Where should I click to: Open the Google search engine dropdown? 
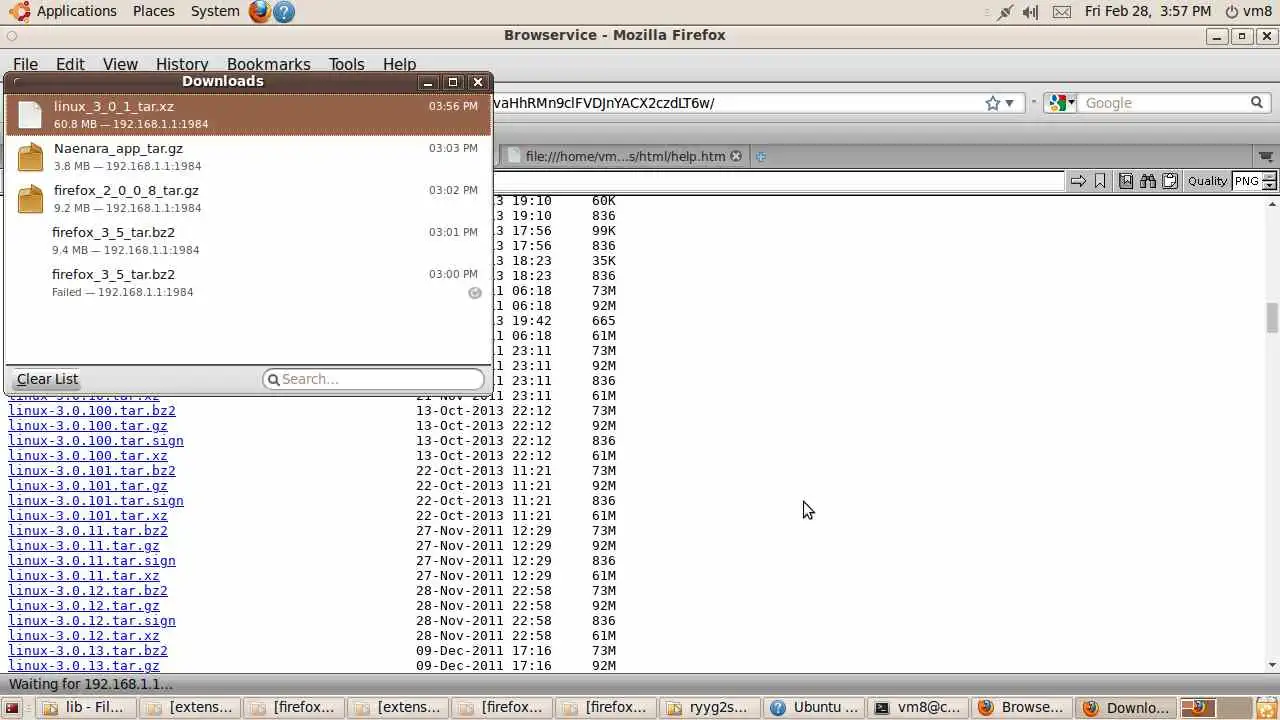click(x=1061, y=103)
